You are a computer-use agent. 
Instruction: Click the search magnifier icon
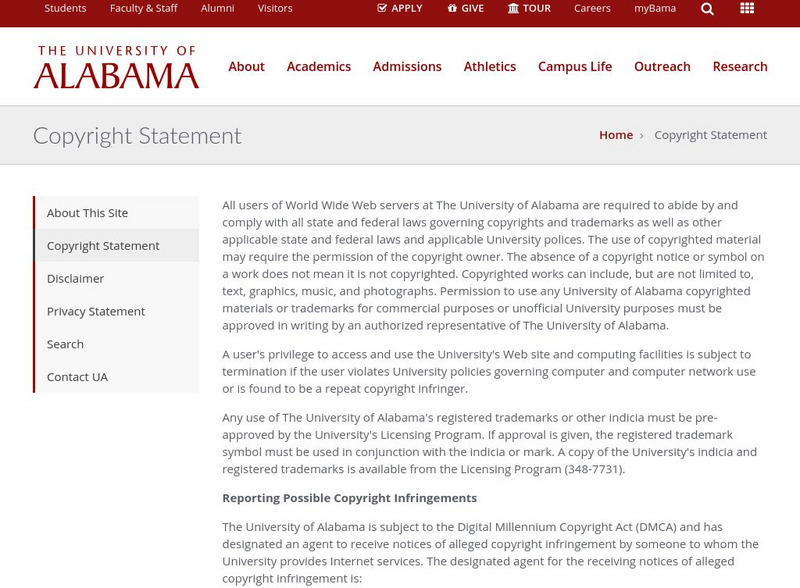(707, 9)
